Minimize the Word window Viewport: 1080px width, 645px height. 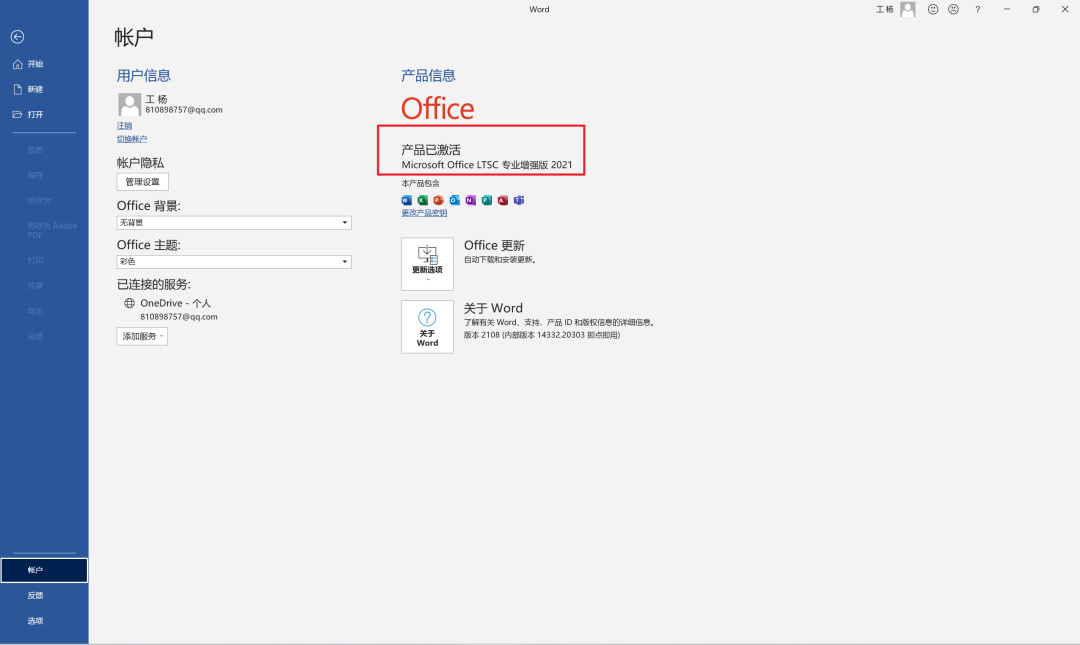pyautogui.click(x=1007, y=10)
